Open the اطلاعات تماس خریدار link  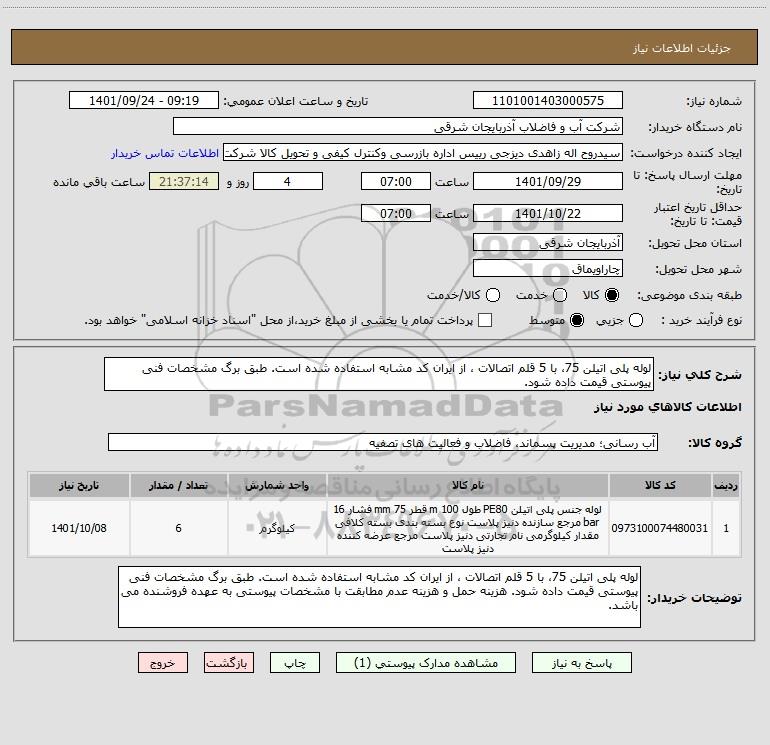point(165,153)
